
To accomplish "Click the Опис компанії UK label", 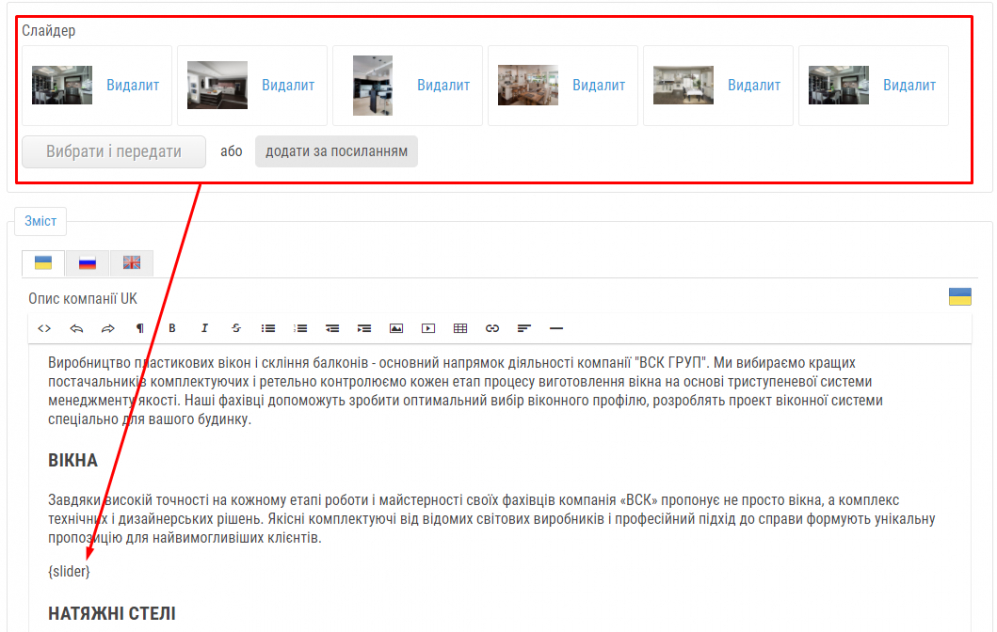I will [x=83, y=299].
